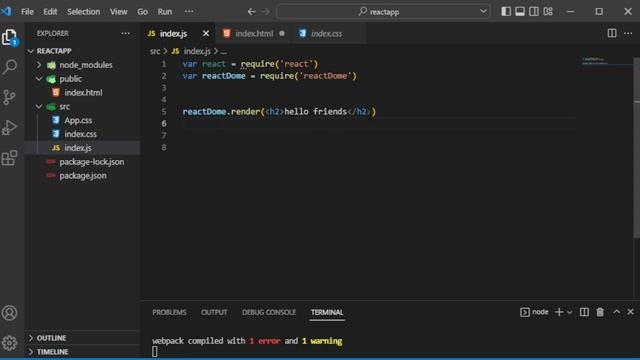Split the editor to the right

[x=612, y=33]
